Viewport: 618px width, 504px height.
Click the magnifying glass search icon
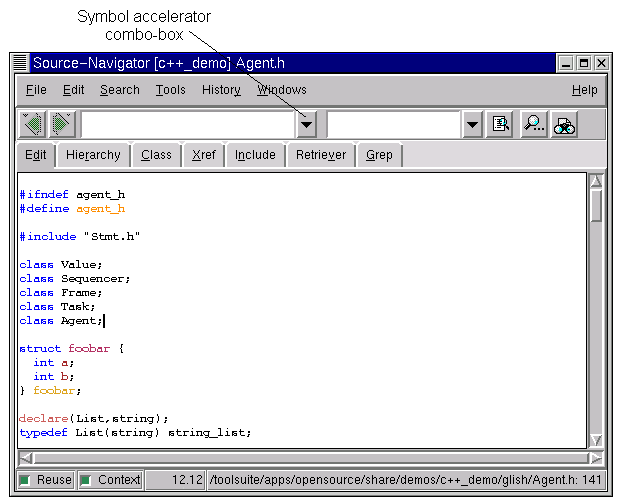point(534,125)
